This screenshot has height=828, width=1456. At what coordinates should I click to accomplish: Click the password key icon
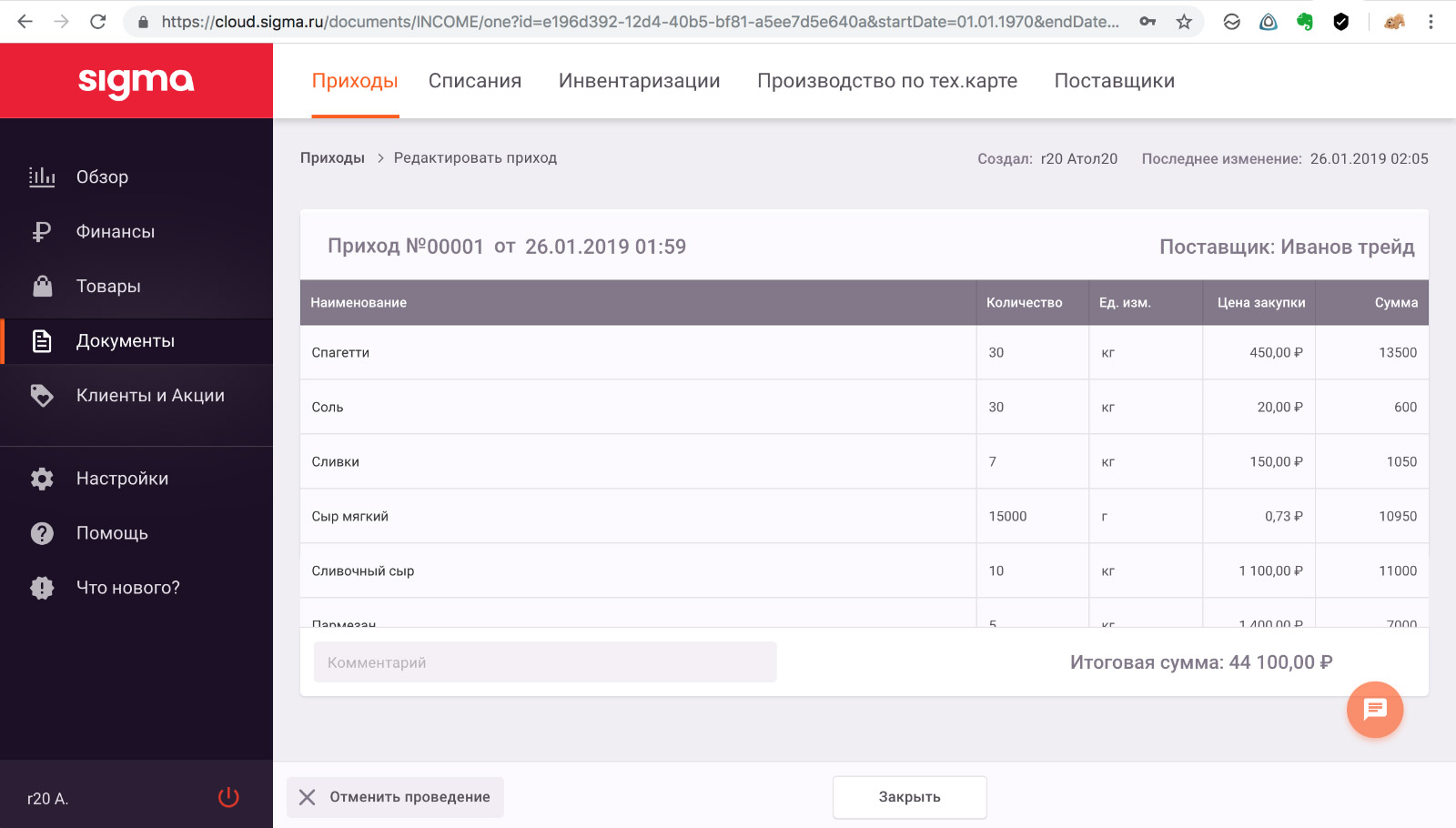[x=1148, y=22]
